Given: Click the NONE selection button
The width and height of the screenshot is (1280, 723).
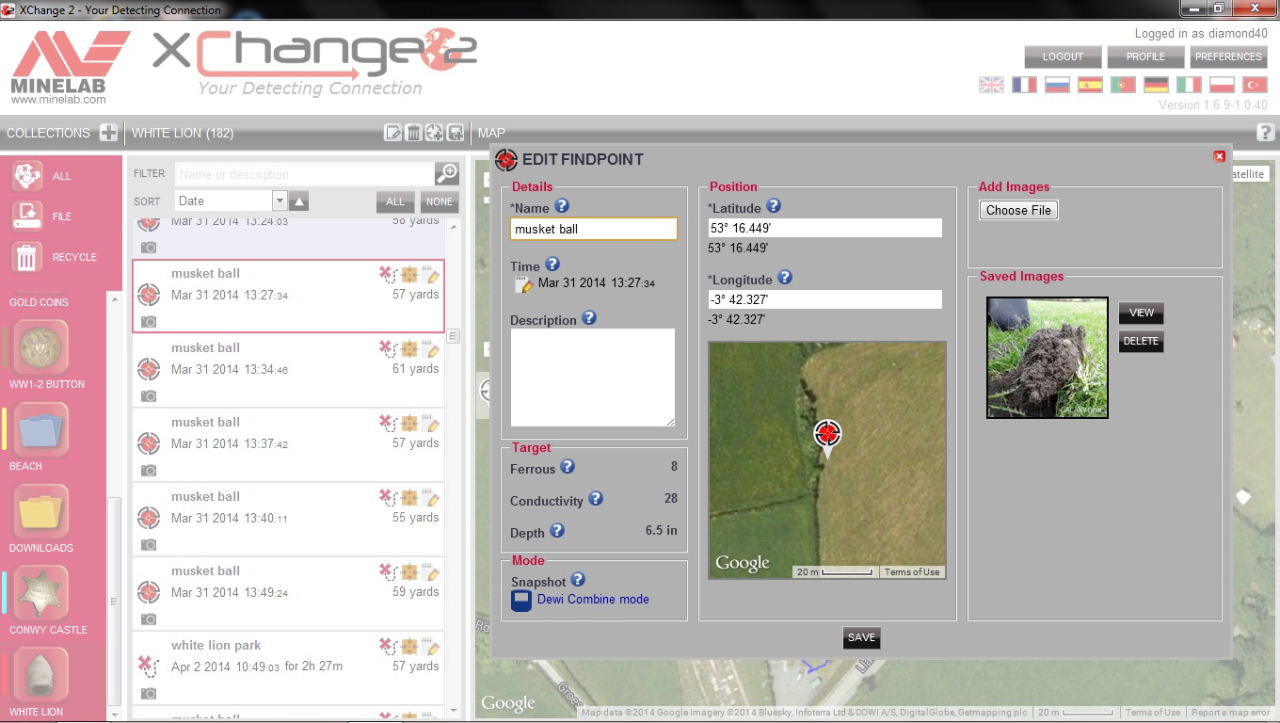Looking at the screenshot, I should click(439, 202).
